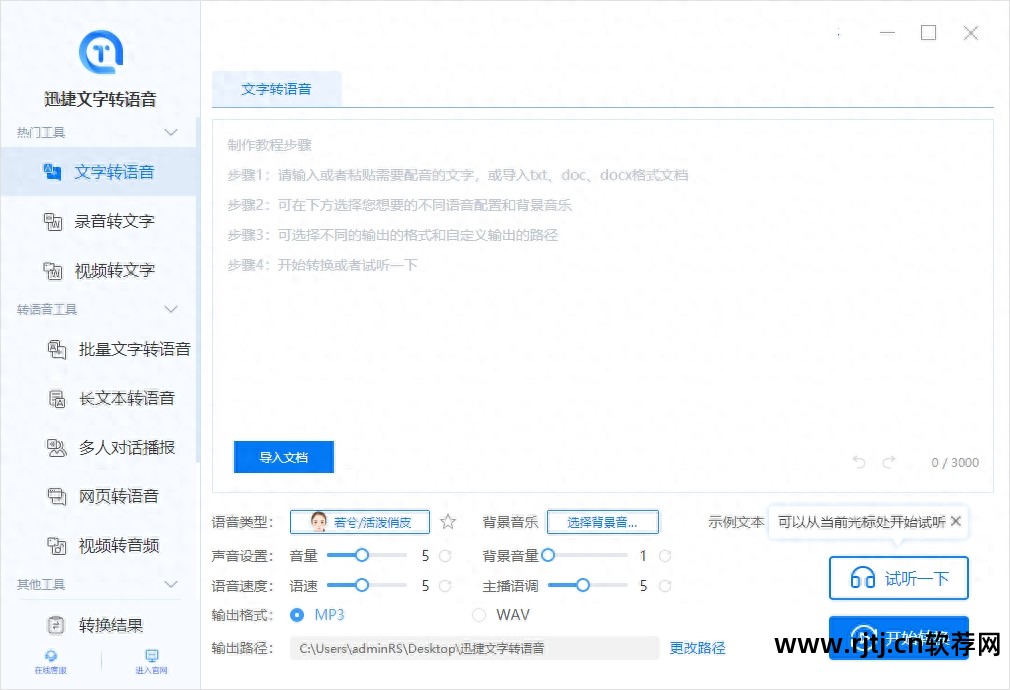Click the 输出路径 path field
Screen dimensions: 1010x690
(x=475, y=647)
